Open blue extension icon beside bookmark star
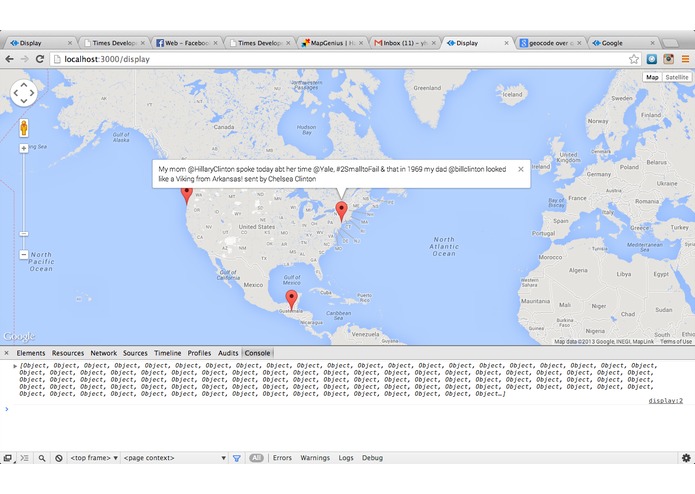This screenshot has height=494, width=695. click(652, 59)
